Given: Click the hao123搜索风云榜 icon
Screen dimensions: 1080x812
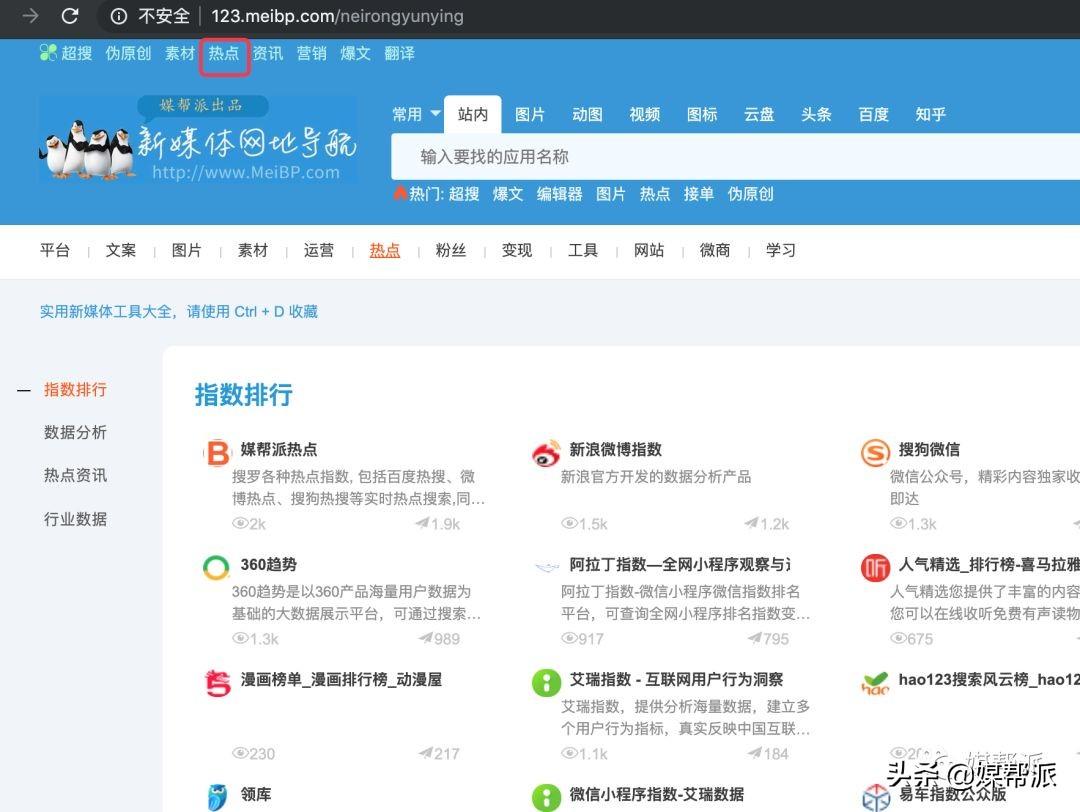Looking at the screenshot, I should 874,684.
